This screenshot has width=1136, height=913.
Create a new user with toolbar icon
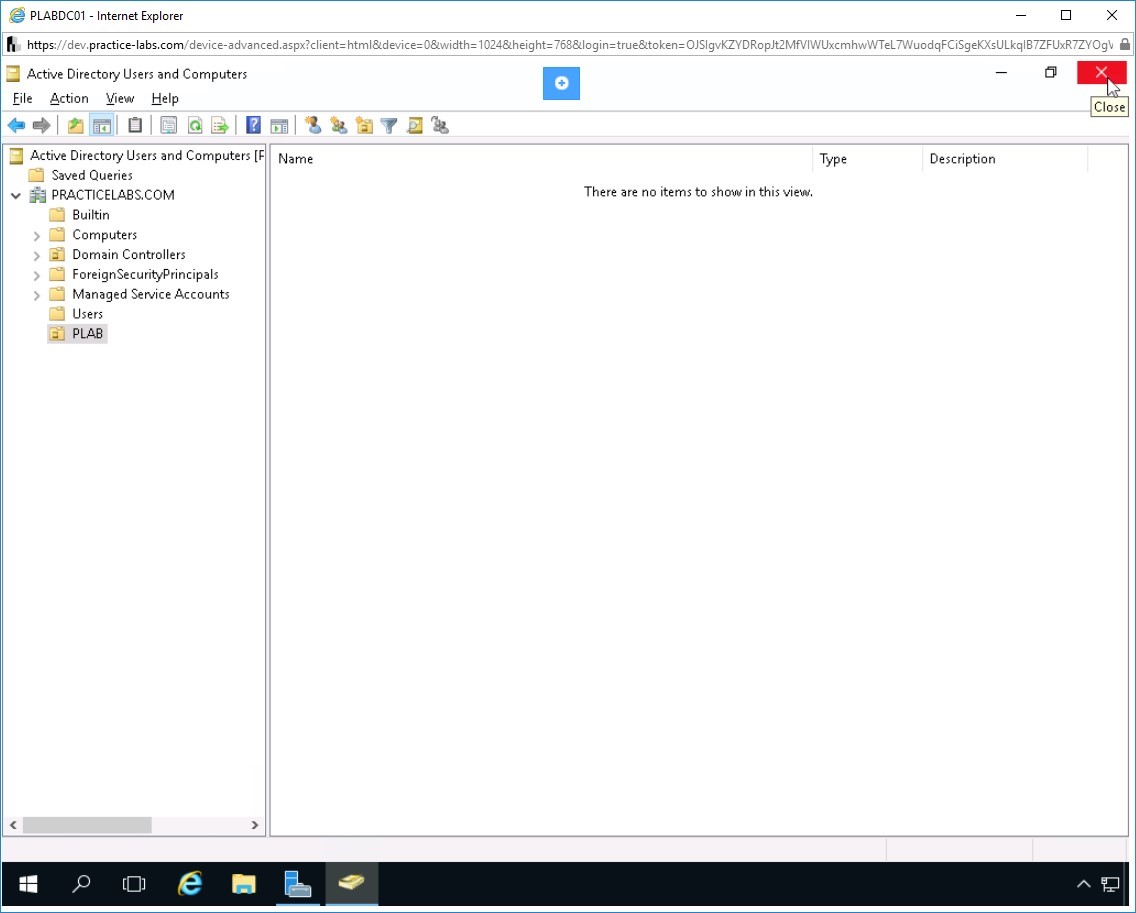(313, 125)
